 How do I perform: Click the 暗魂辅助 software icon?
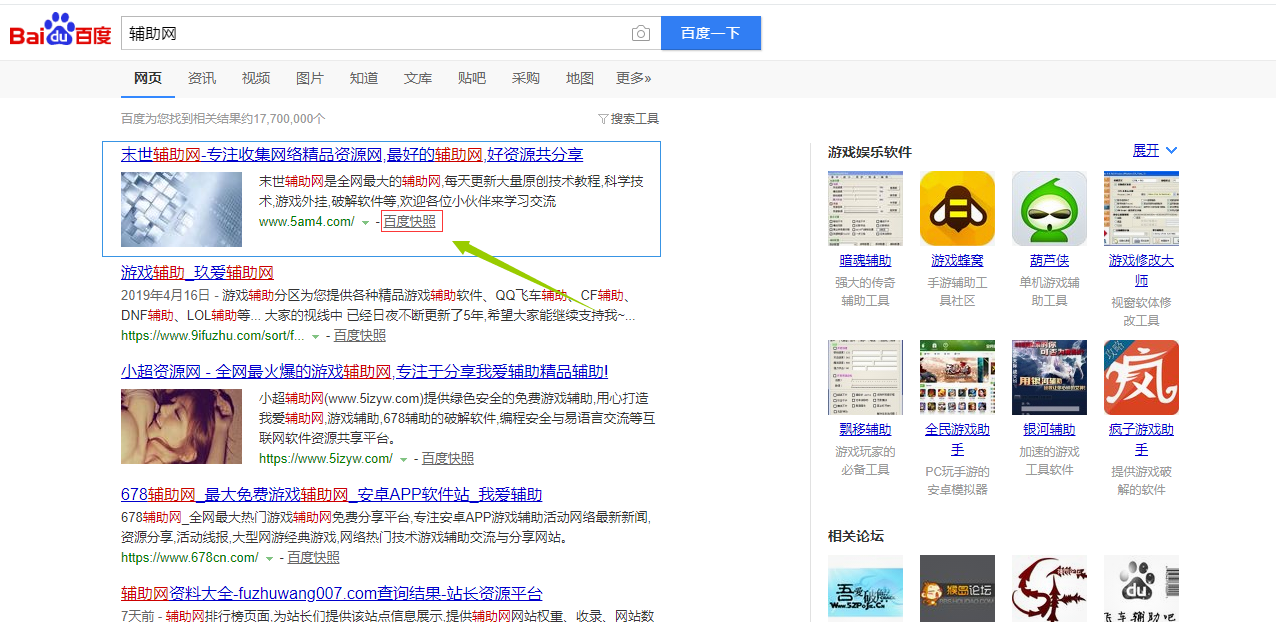tap(865, 208)
